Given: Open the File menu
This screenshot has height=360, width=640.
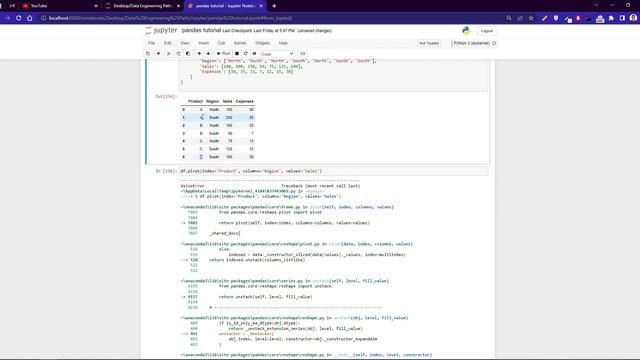Looking at the screenshot, I should (151, 43).
